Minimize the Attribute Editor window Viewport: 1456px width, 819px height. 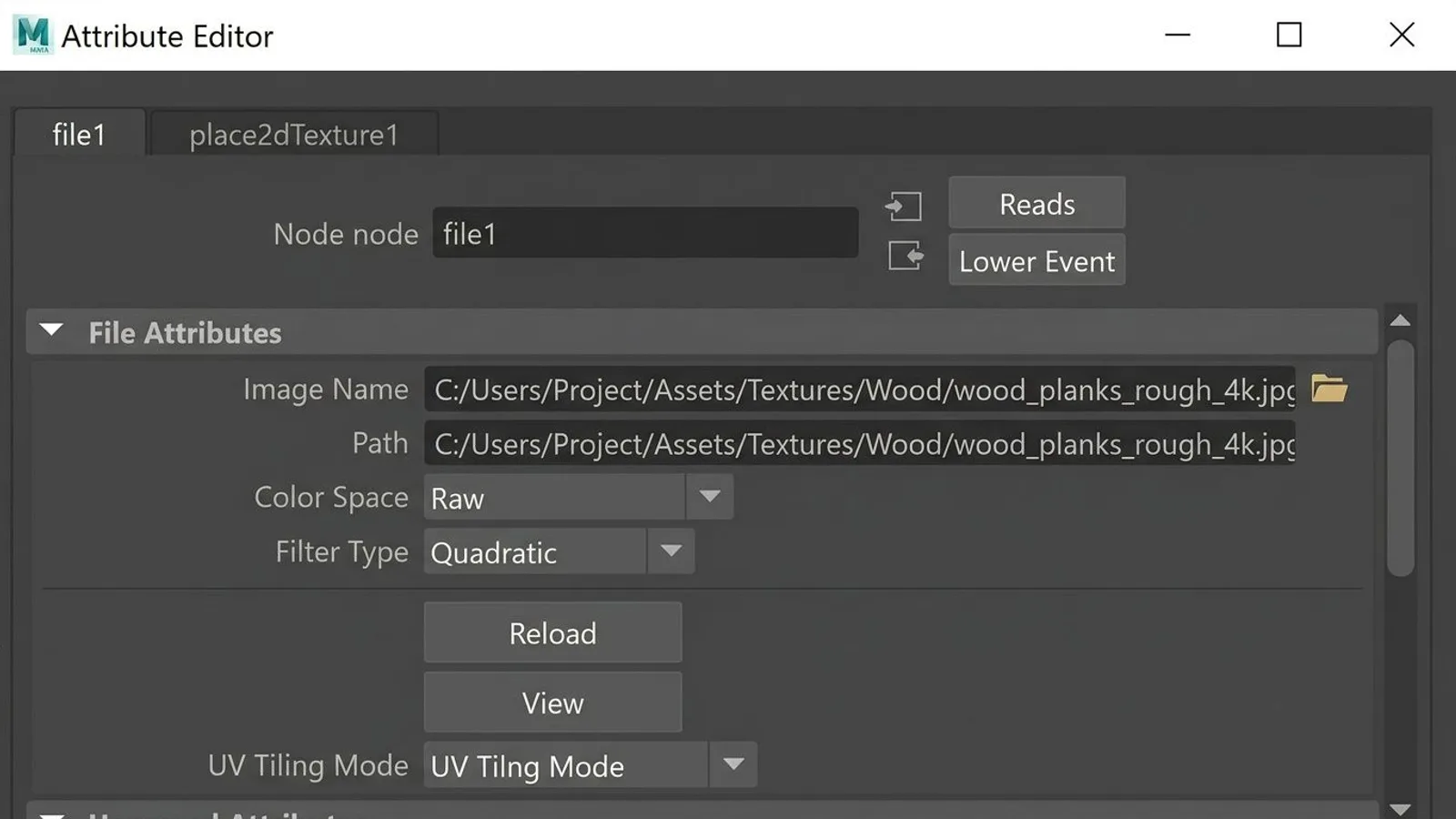click(x=1178, y=35)
